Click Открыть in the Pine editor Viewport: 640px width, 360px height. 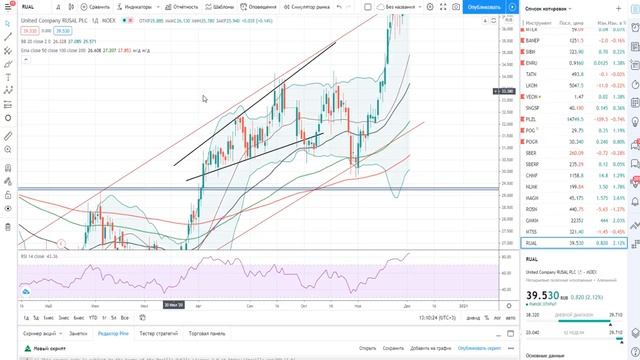coord(367,348)
